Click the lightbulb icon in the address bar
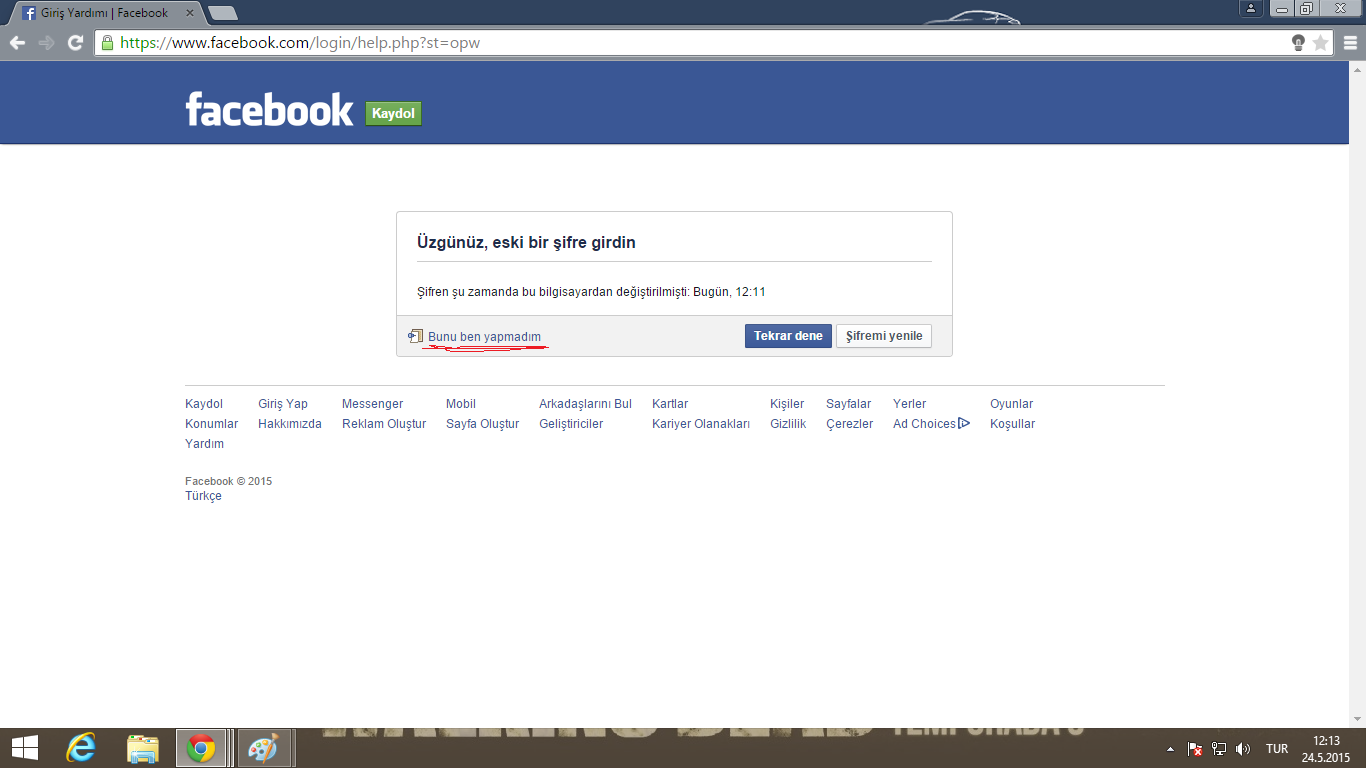 (1298, 43)
